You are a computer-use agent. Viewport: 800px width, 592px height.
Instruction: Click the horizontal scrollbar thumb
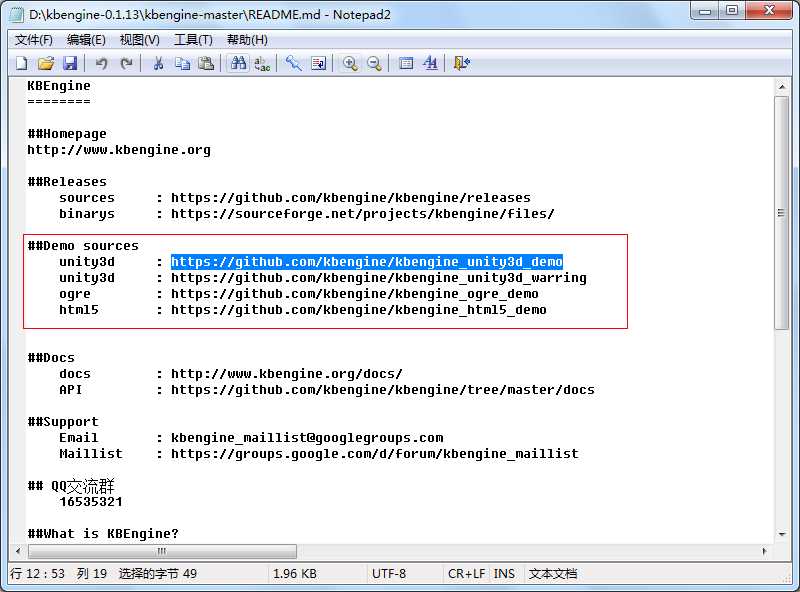[x=162, y=551]
